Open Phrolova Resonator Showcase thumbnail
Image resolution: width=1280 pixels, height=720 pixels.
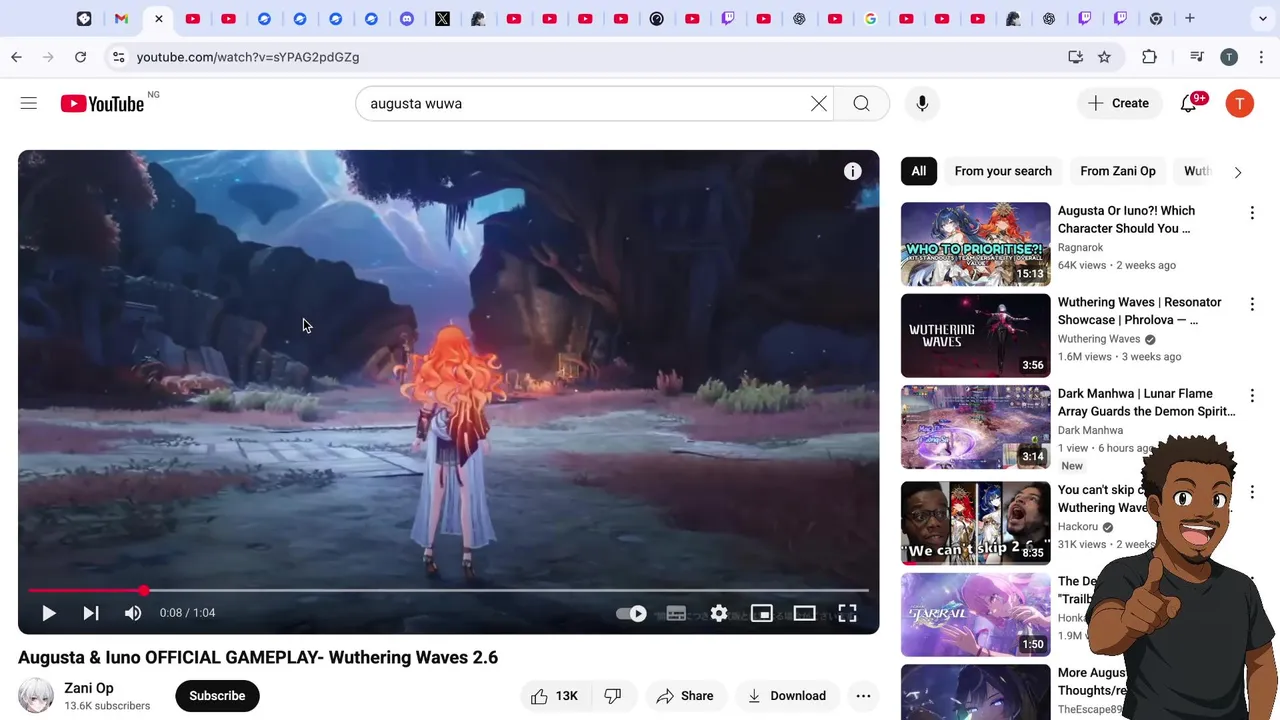pyautogui.click(x=976, y=335)
